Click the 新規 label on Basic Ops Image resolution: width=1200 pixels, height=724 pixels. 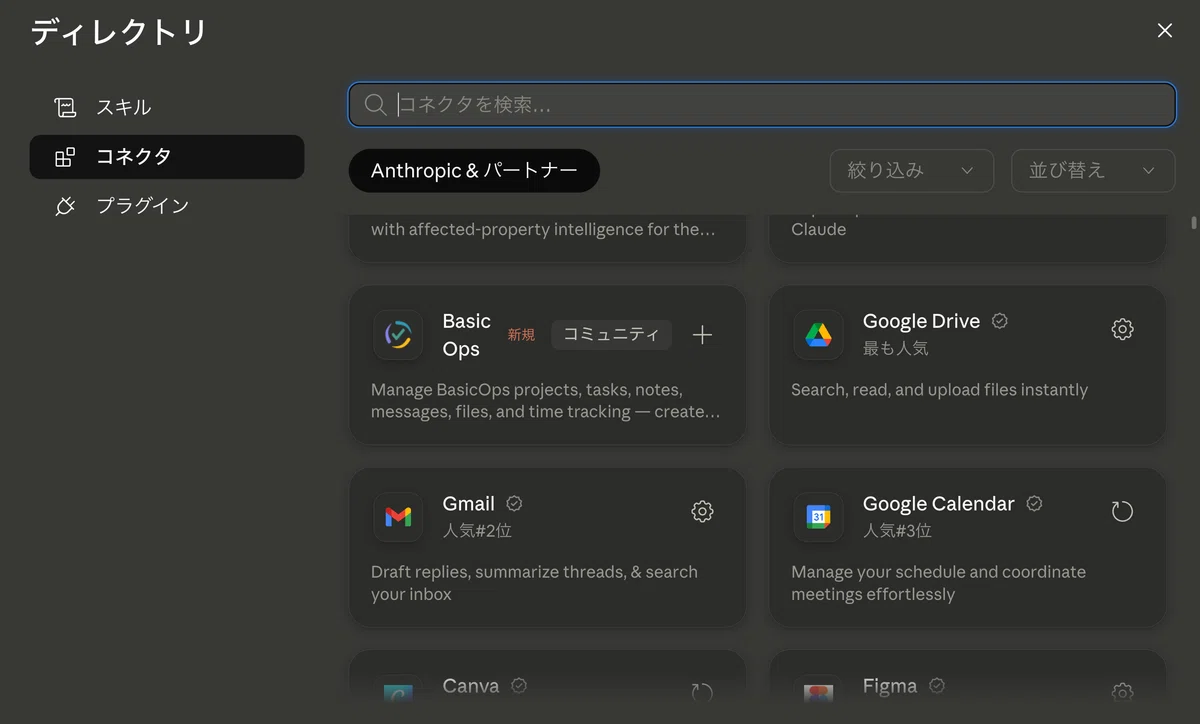[521, 335]
